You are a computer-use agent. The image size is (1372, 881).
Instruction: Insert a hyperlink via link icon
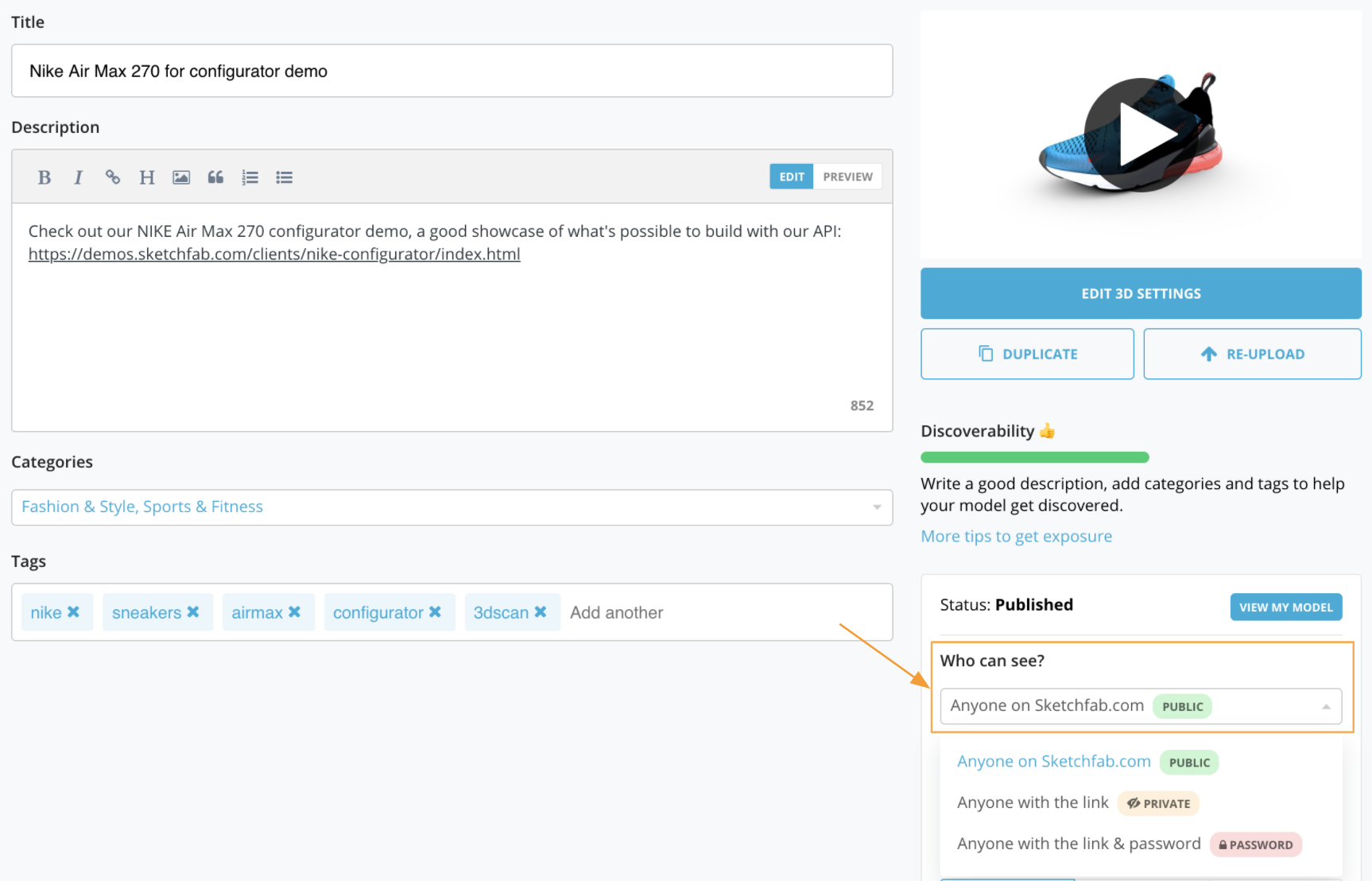coord(113,177)
